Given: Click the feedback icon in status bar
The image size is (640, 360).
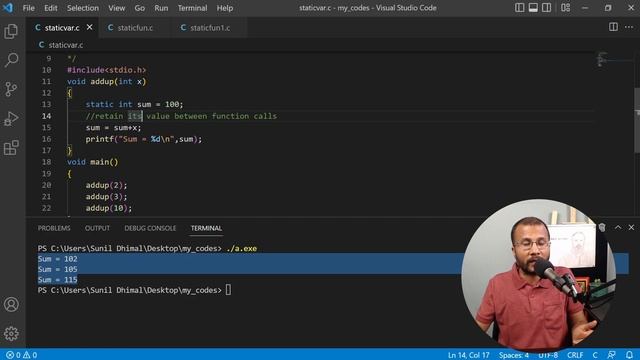Looking at the screenshot, I should point(611,355).
